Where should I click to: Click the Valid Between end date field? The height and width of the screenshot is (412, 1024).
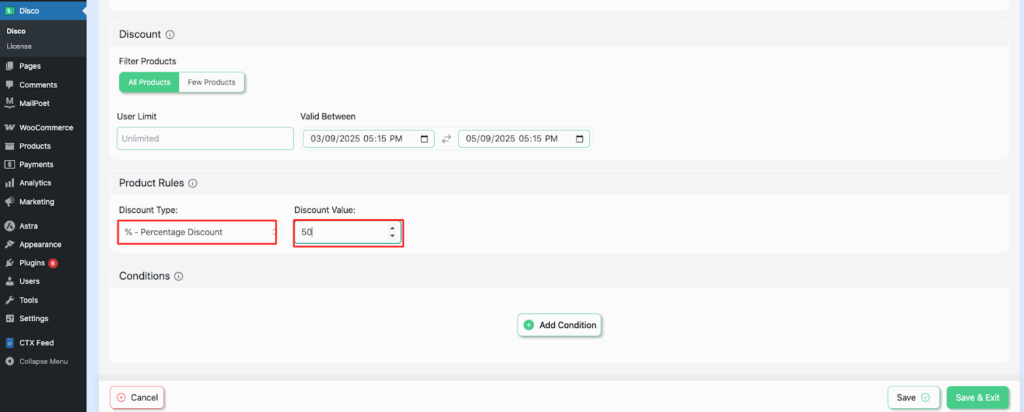pos(524,139)
